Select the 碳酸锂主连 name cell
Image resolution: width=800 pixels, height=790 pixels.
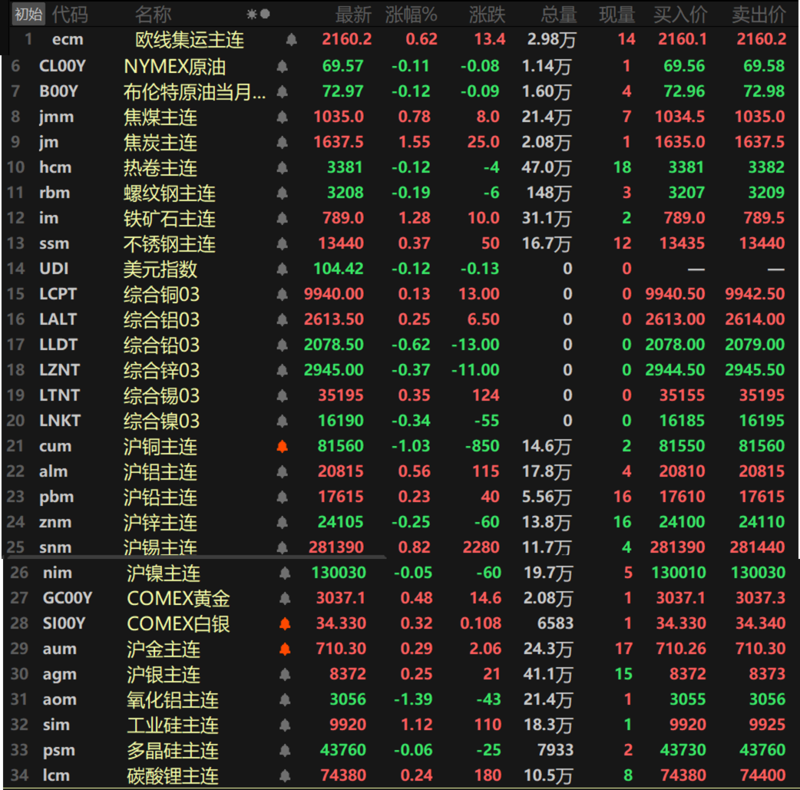172,776
